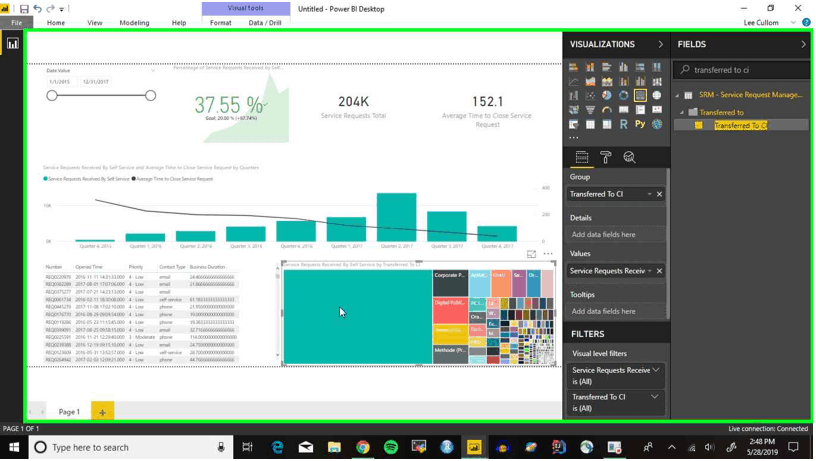Select the Stacked column chart visualization
The width and height of the screenshot is (816, 461).
tap(590, 67)
